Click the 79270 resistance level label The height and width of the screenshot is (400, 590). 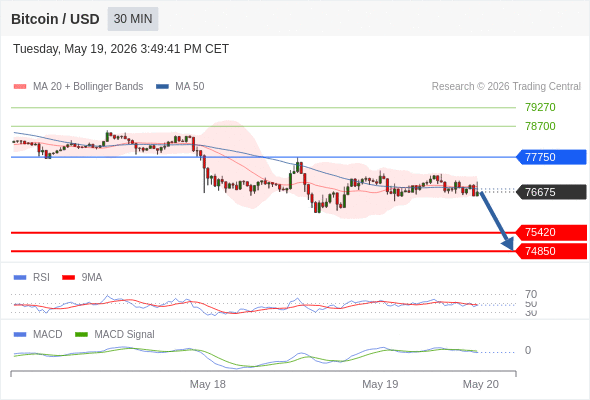point(540,107)
